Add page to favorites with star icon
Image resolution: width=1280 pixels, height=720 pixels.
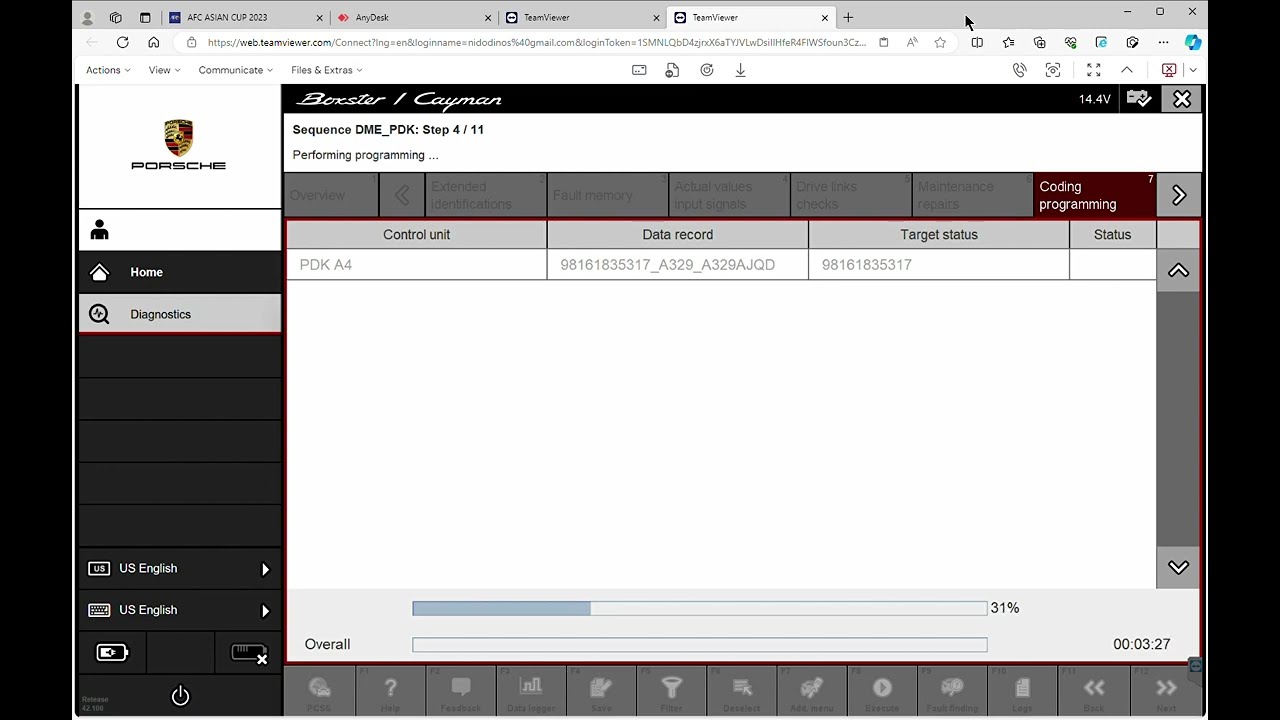[x=940, y=42]
